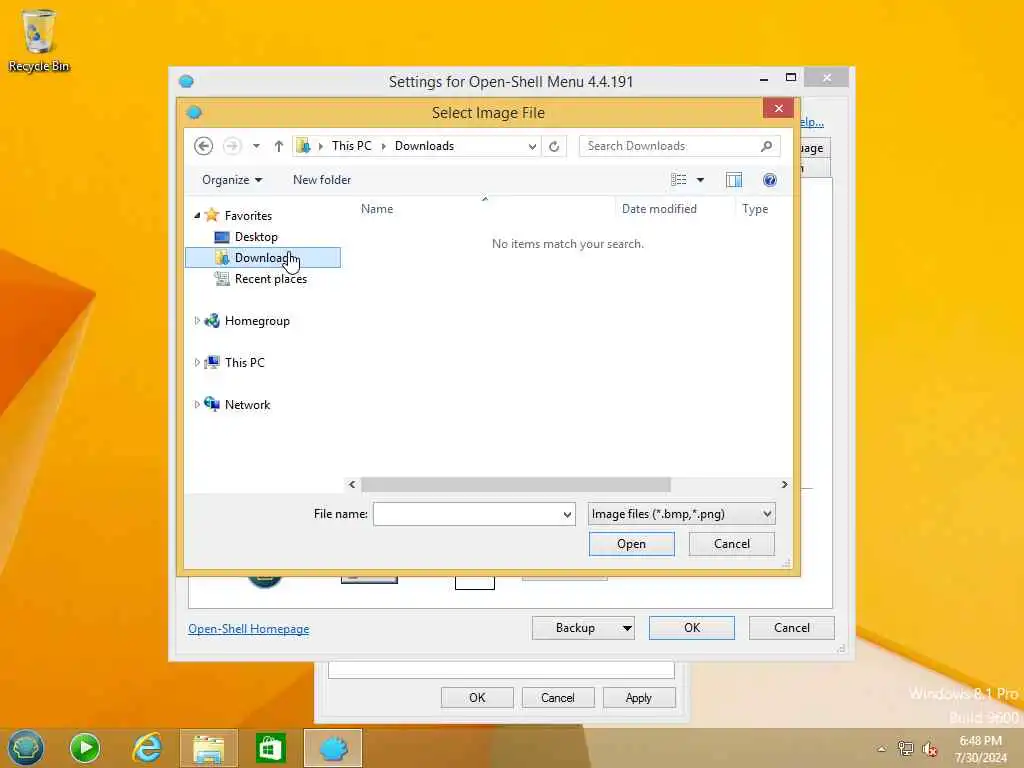Select Downloads in Favorites

coord(263,257)
